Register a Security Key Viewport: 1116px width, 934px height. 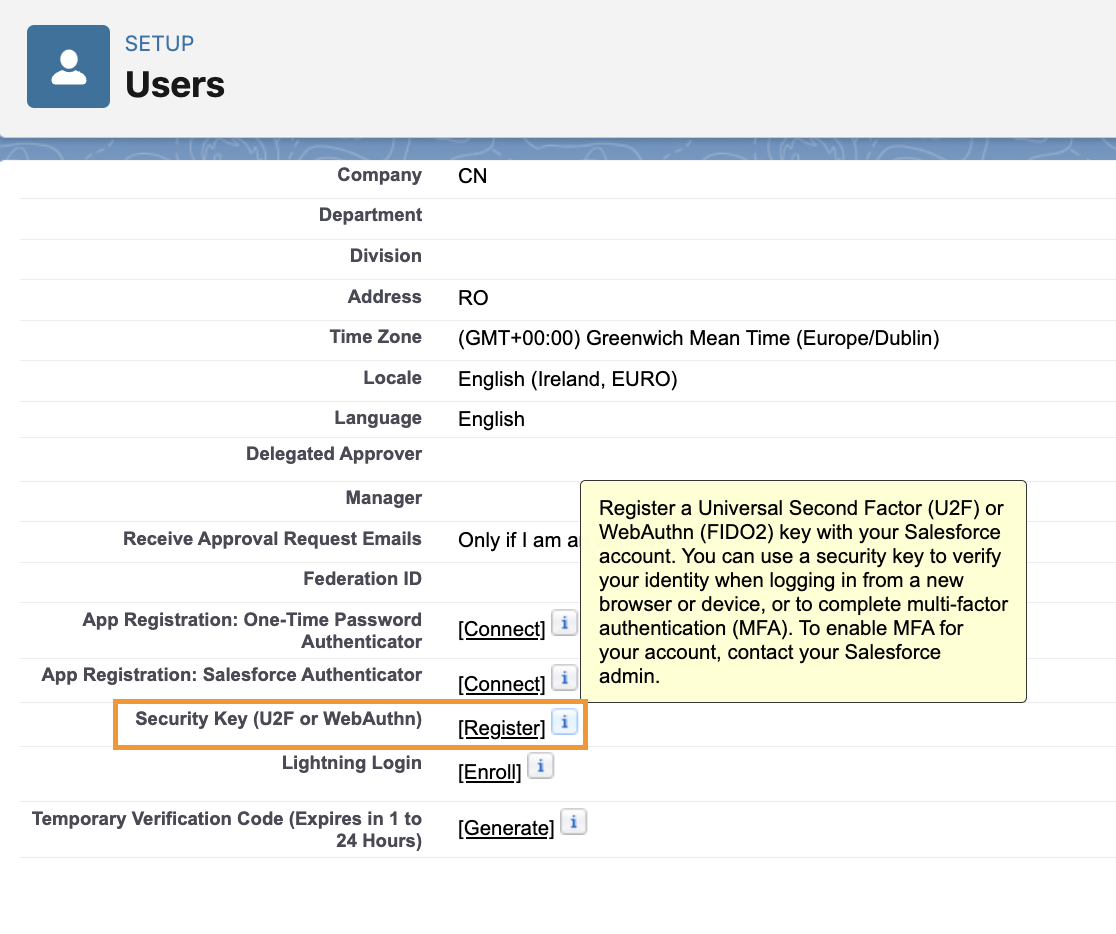(502, 728)
